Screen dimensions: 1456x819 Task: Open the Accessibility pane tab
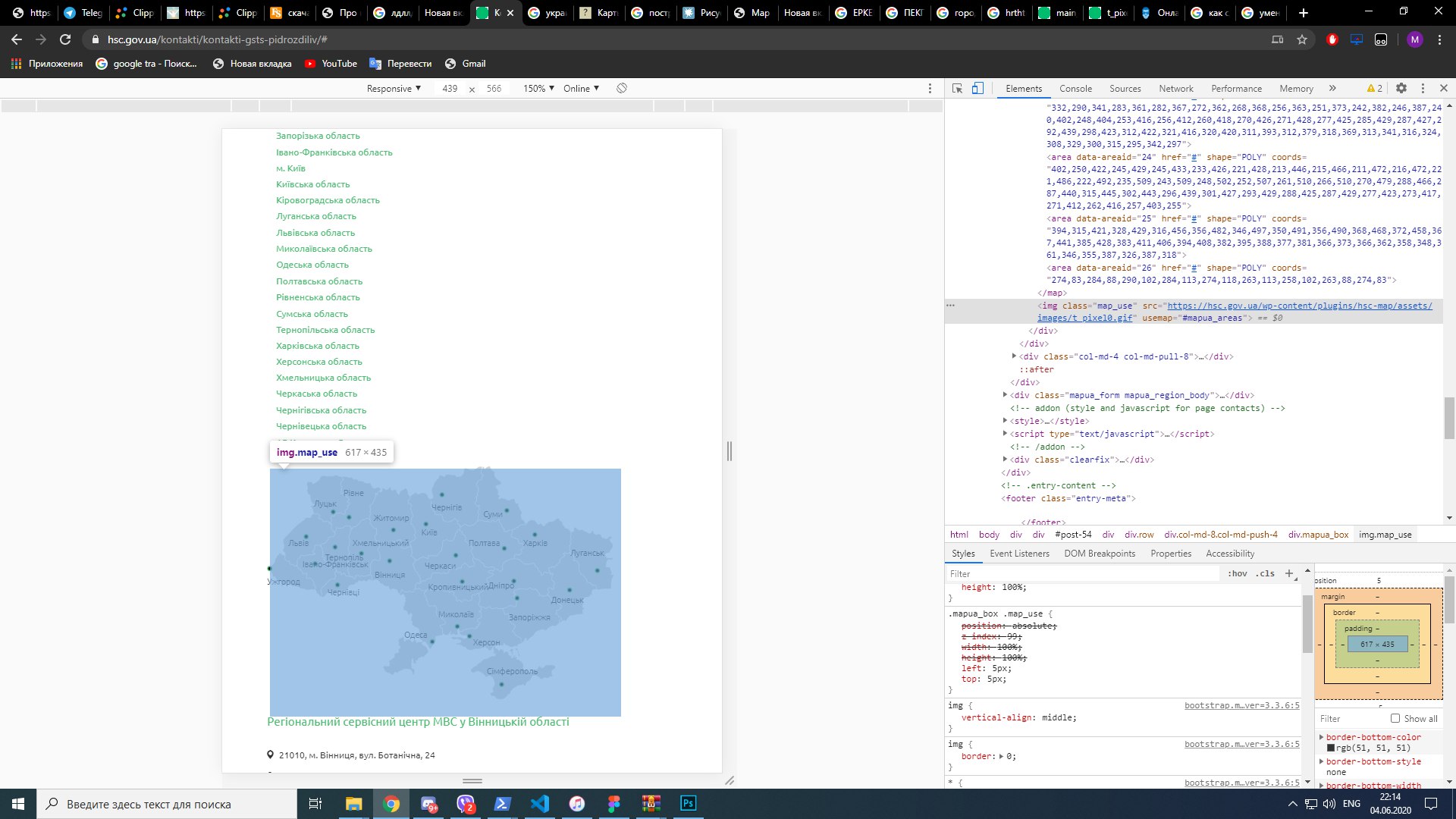(1230, 554)
